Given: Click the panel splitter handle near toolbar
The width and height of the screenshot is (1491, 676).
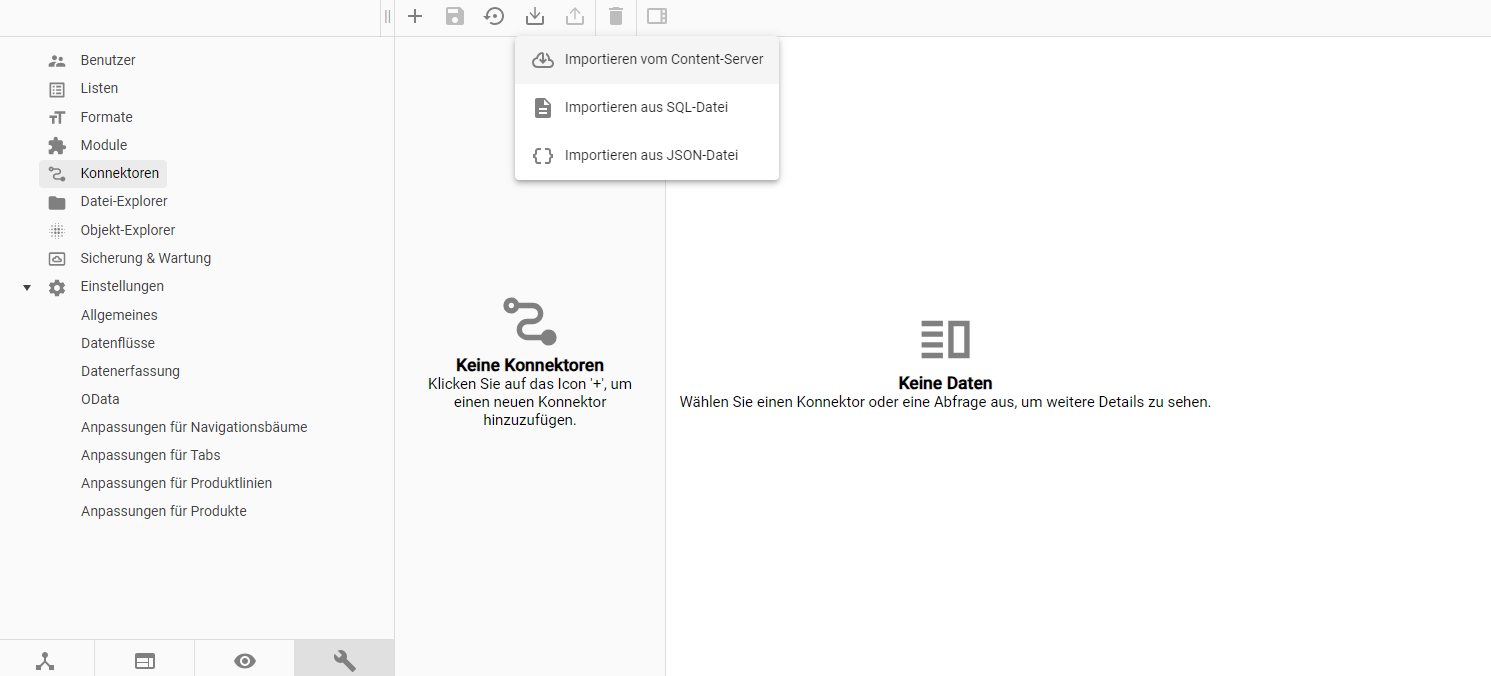Looking at the screenshot, I should [x=387, y=16].
